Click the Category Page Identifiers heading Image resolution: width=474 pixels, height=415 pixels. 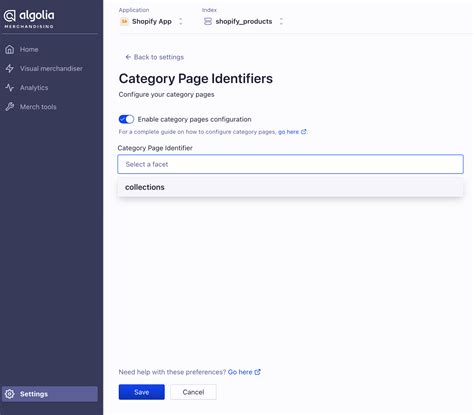(196, 79)
